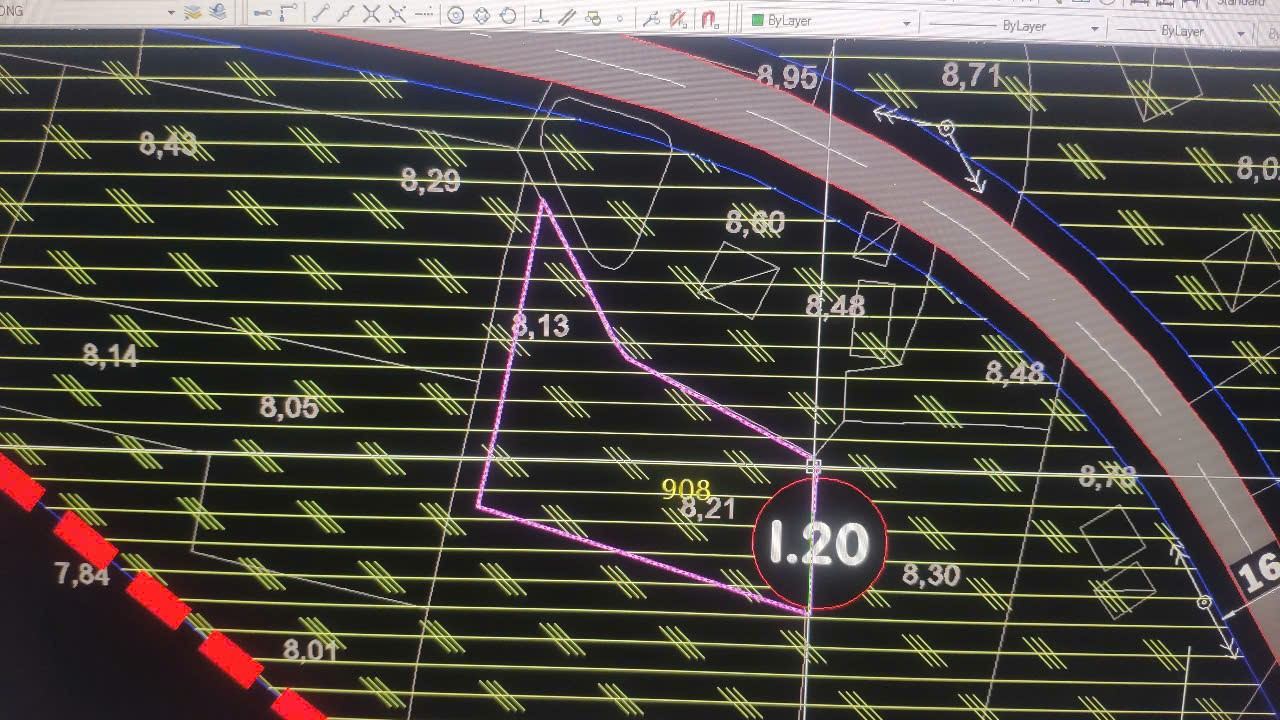Open the ByLayer lineweight dropdown
The height and width of the screenshot is (720, 1280).
click(1180, 31)
